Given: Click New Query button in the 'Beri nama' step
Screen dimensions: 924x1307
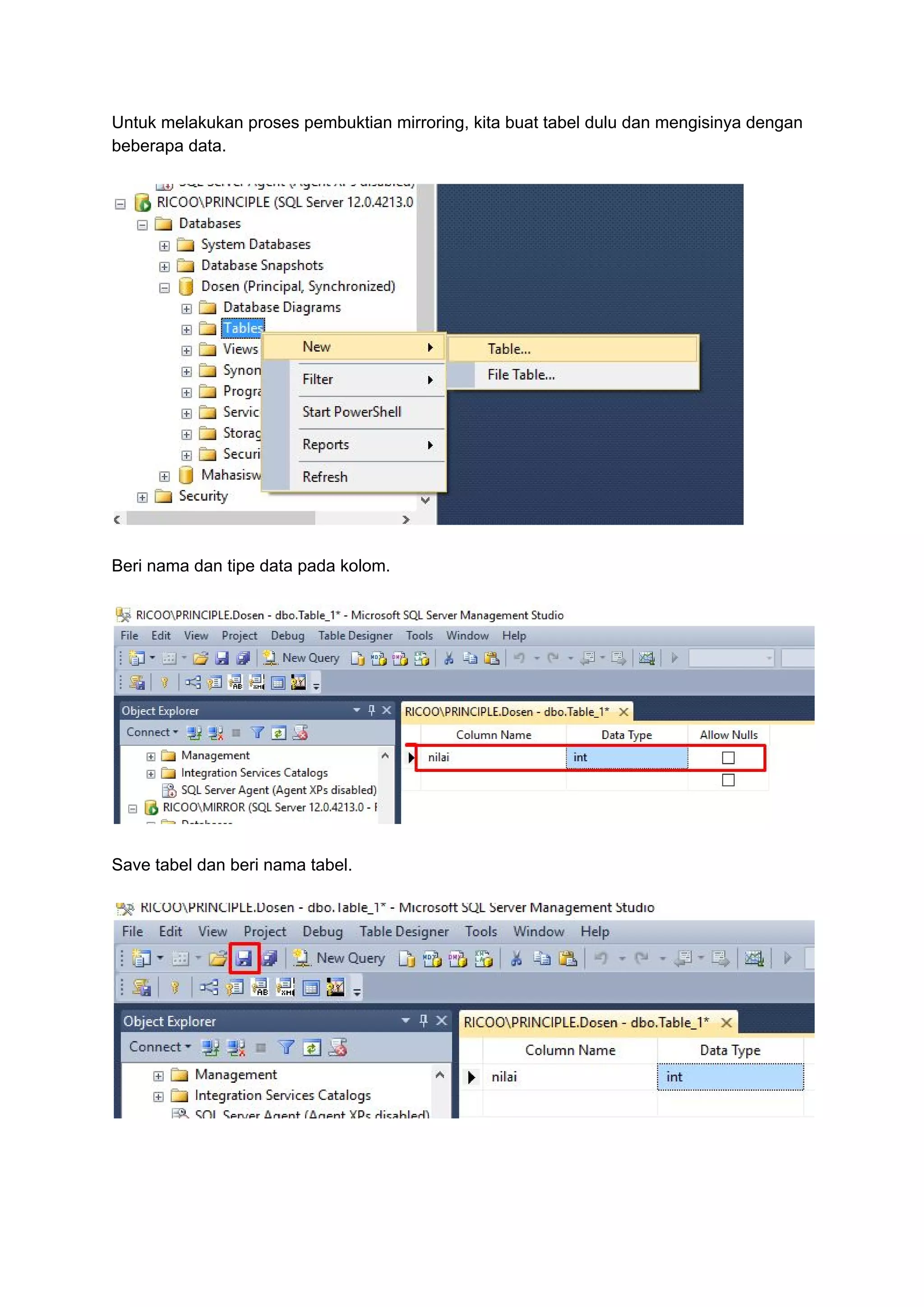Looking at the screenshot, I should [300, 659].
